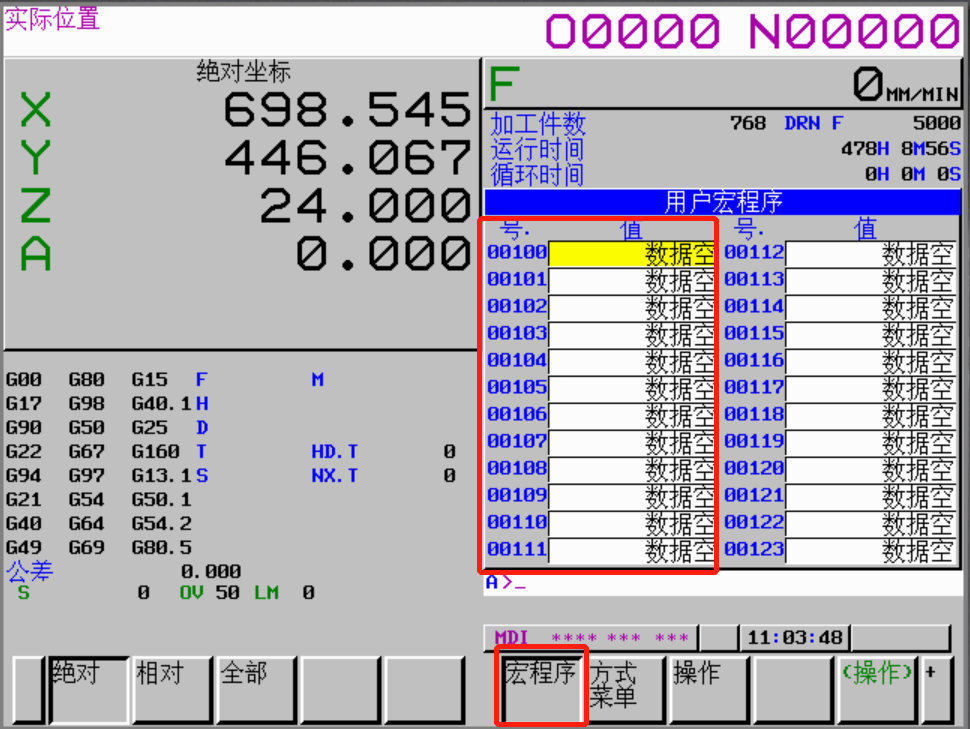This screenshot has width=970, height=729.
Task: Click the A> key input line
Action: (x=718, y=583)
